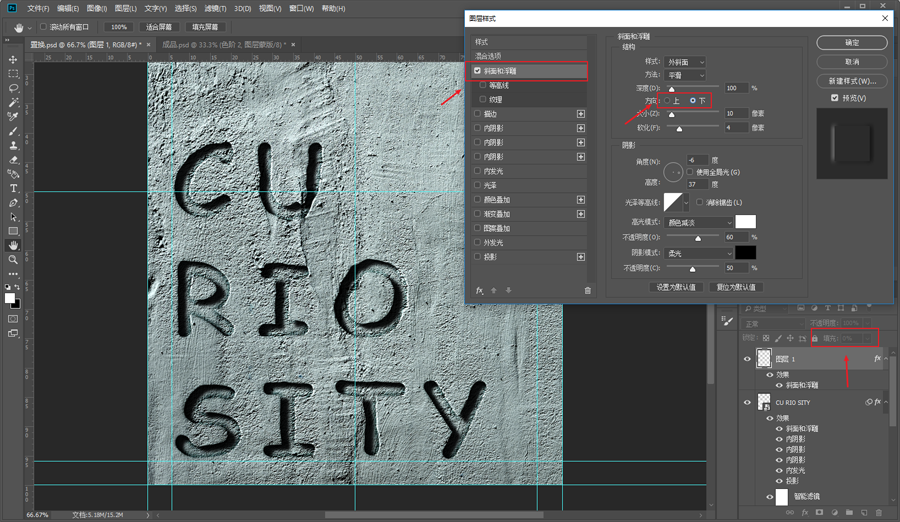Choose the 上 direction radio button
This screenshot has height=522, width=900.
pos(668,101)
